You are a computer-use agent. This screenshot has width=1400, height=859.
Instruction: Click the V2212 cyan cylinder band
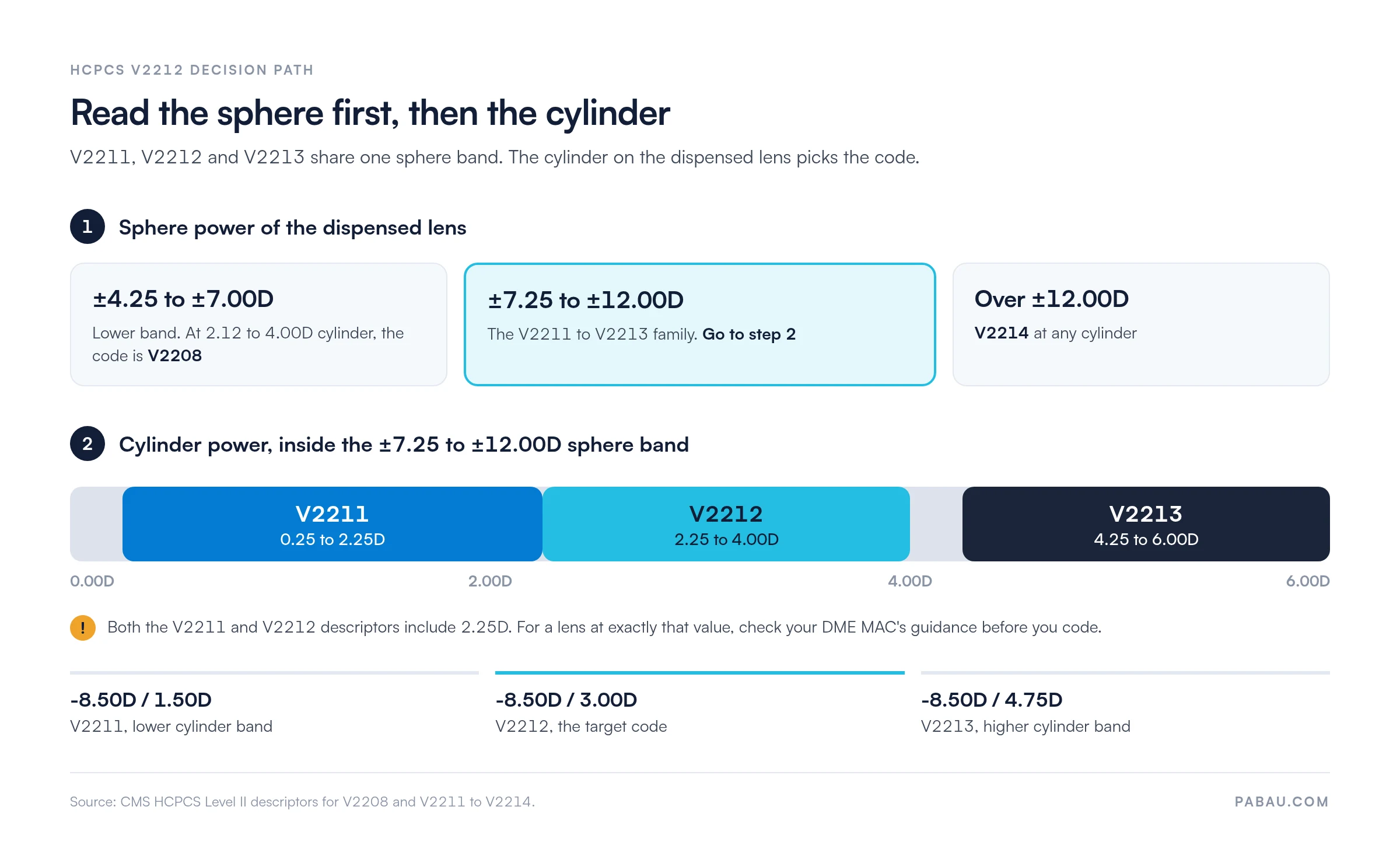pos(726,524)
